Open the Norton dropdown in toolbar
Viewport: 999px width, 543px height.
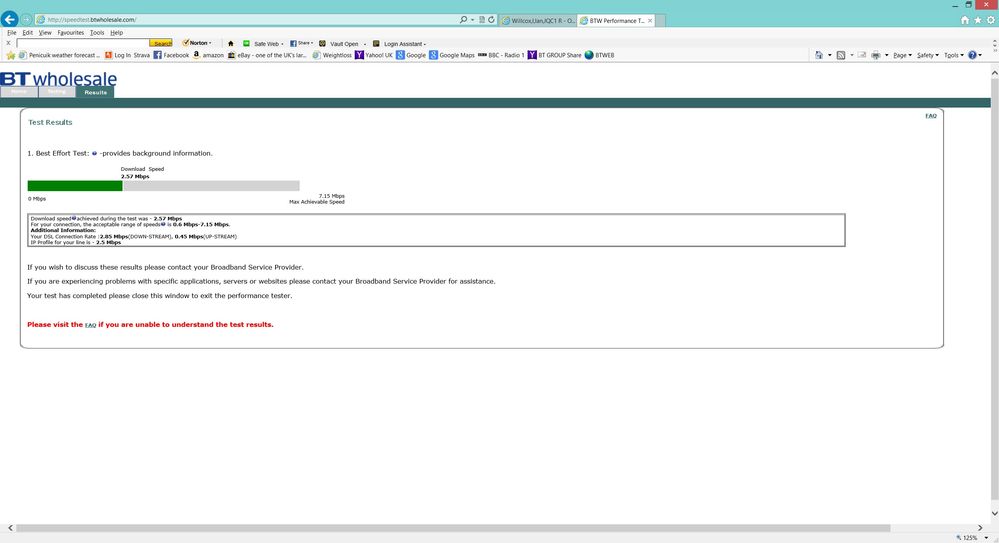pos(197,43)
